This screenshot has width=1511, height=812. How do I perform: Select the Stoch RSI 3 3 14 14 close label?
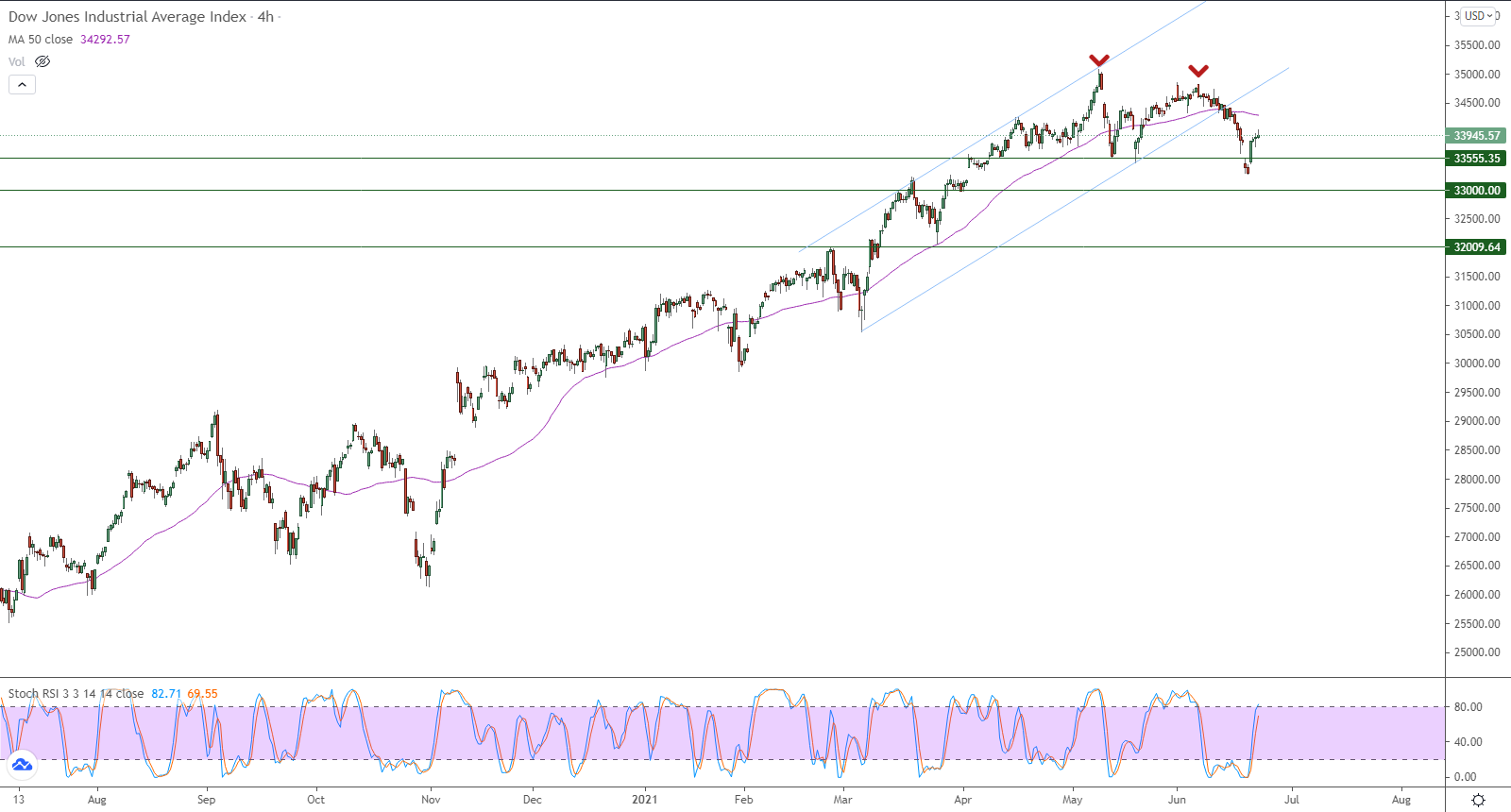76,694
